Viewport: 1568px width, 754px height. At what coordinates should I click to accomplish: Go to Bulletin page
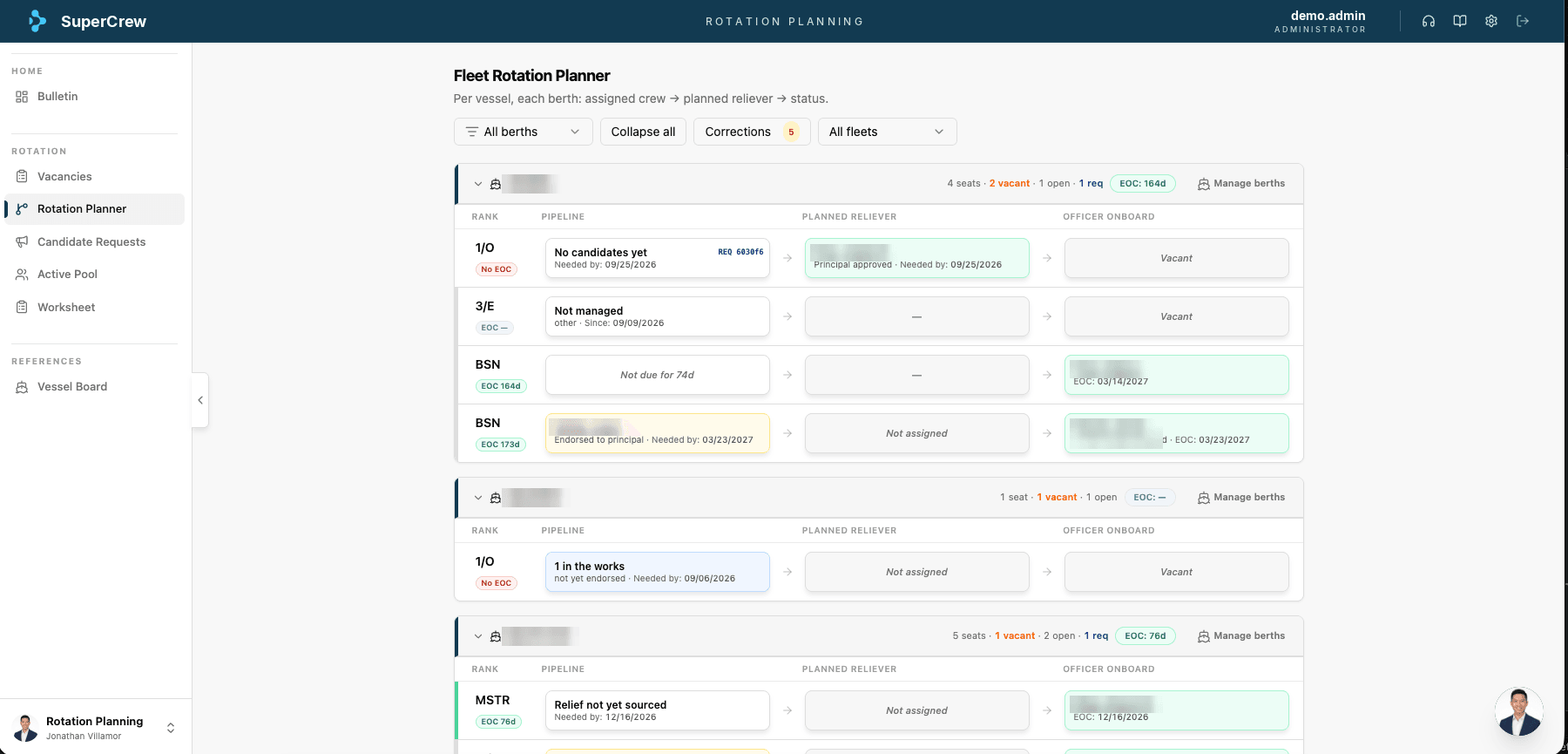coord(94,97)
